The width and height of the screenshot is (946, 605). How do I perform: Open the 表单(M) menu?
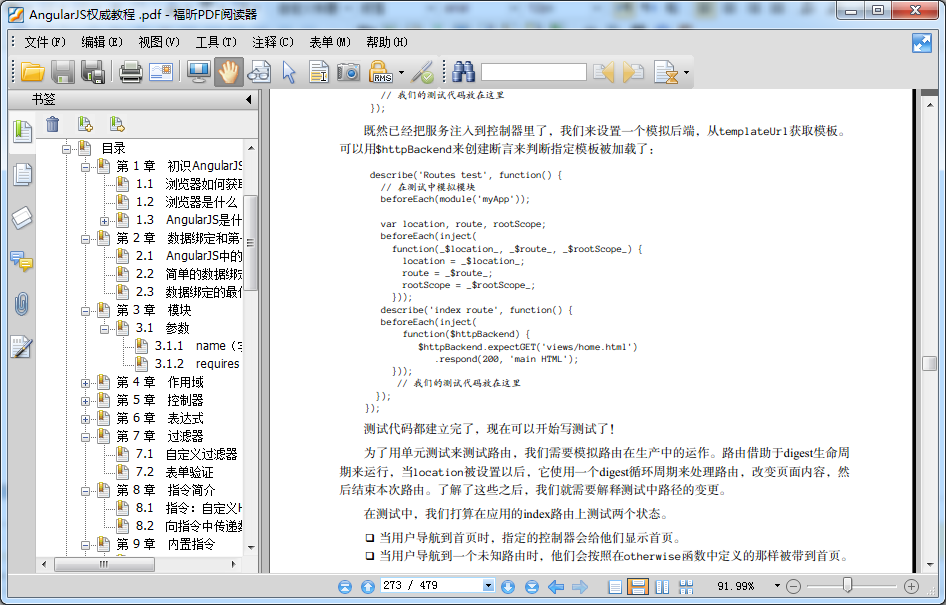coord(330,42)
